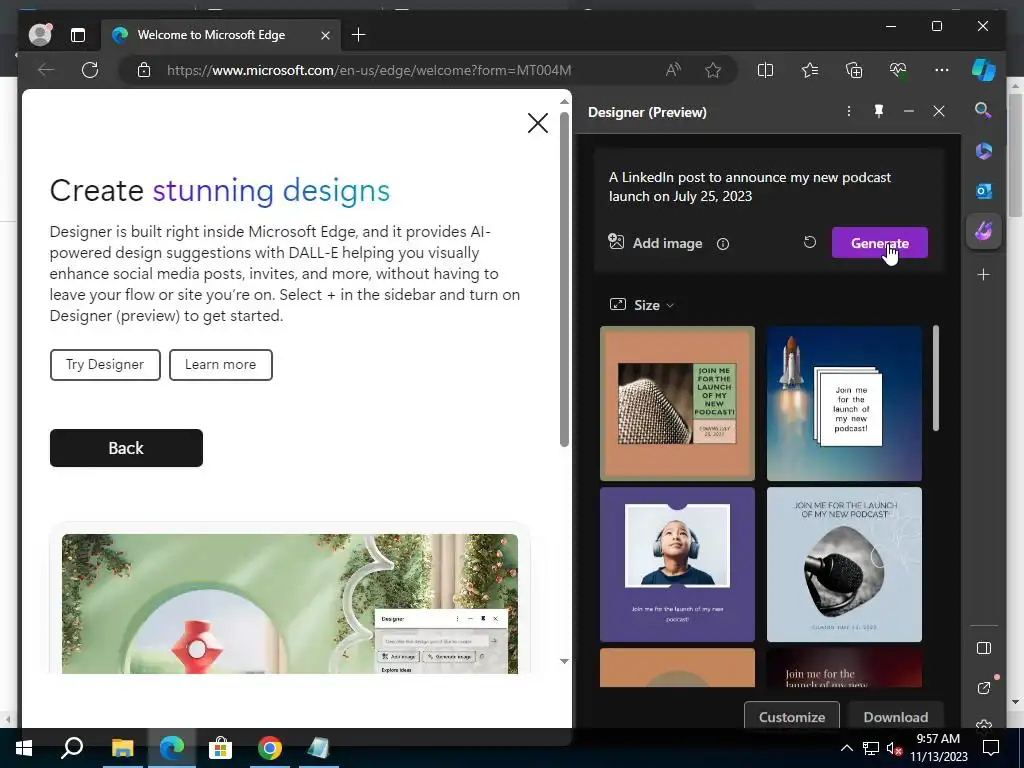
Task: Click the browser back arrow
Action: pyautogui.click(x=46, y=70)
